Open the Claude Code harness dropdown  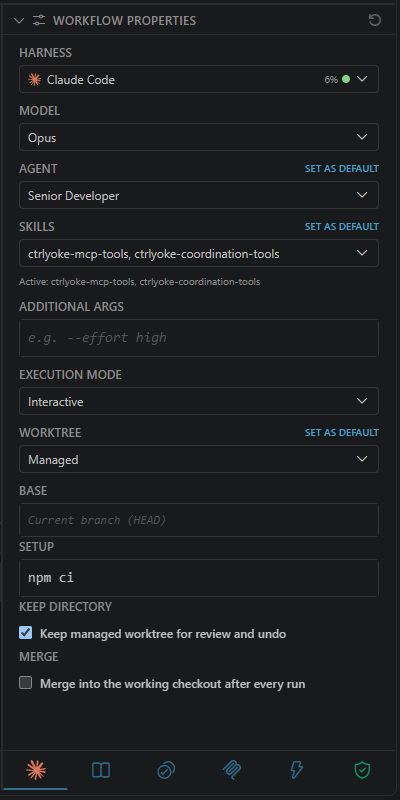[199, 79]
